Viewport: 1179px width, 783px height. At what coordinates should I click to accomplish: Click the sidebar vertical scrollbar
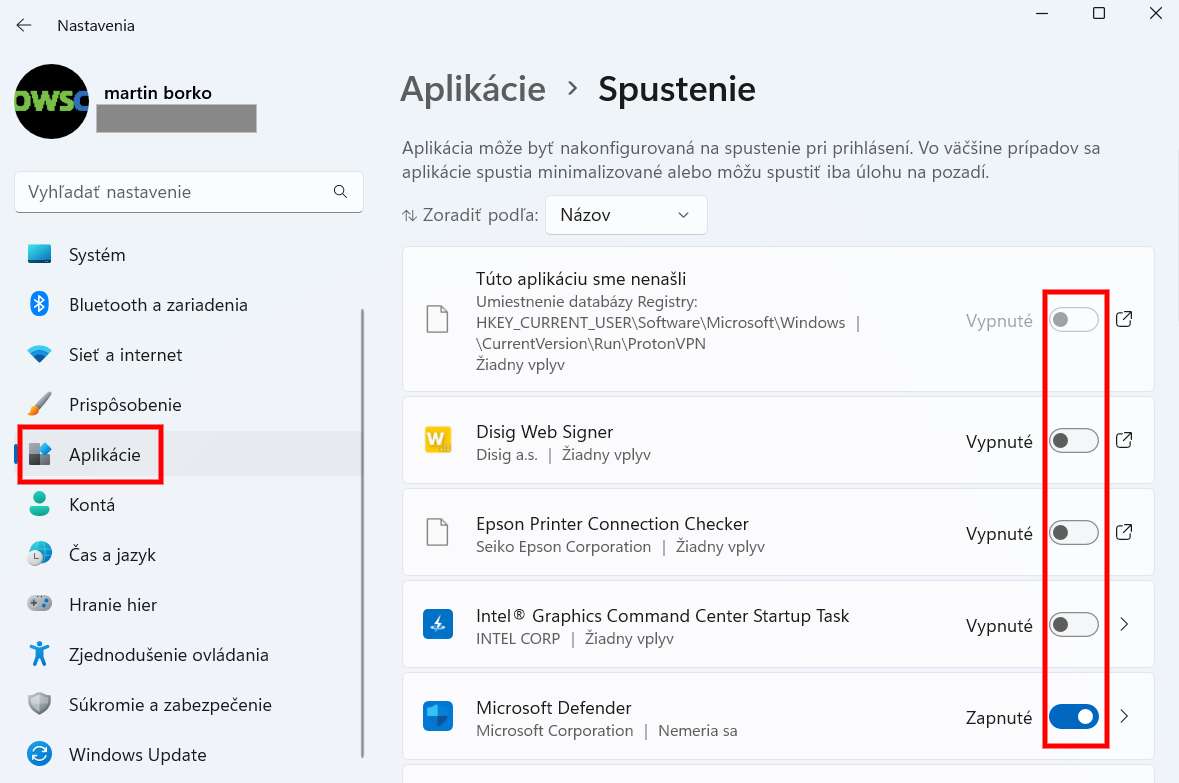point(362,533)
